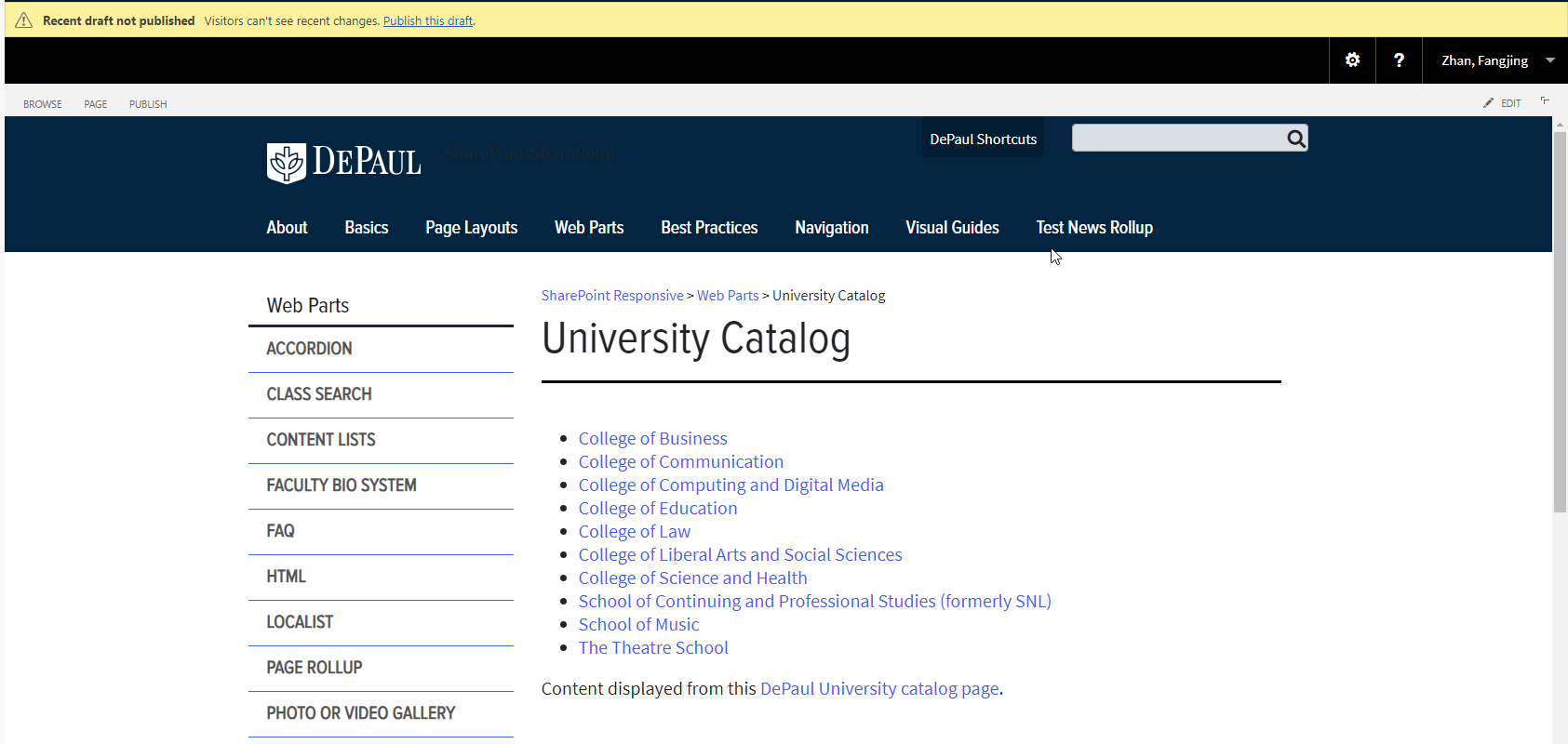
Task: Click the Publish this draft link
Action: click(x=428, y=20)
